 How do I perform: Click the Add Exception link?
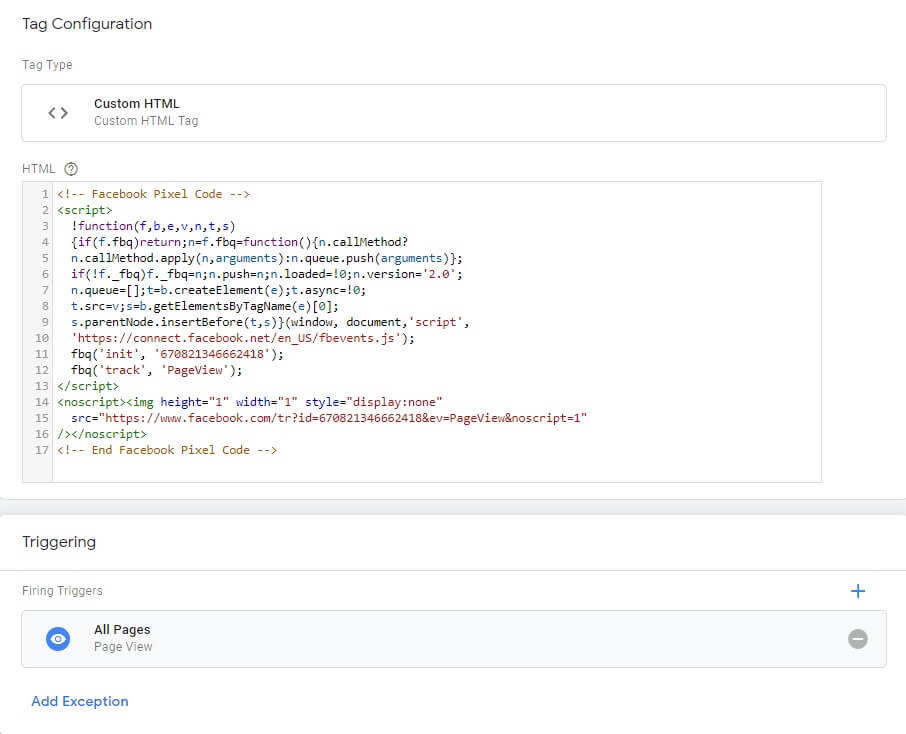80,701
